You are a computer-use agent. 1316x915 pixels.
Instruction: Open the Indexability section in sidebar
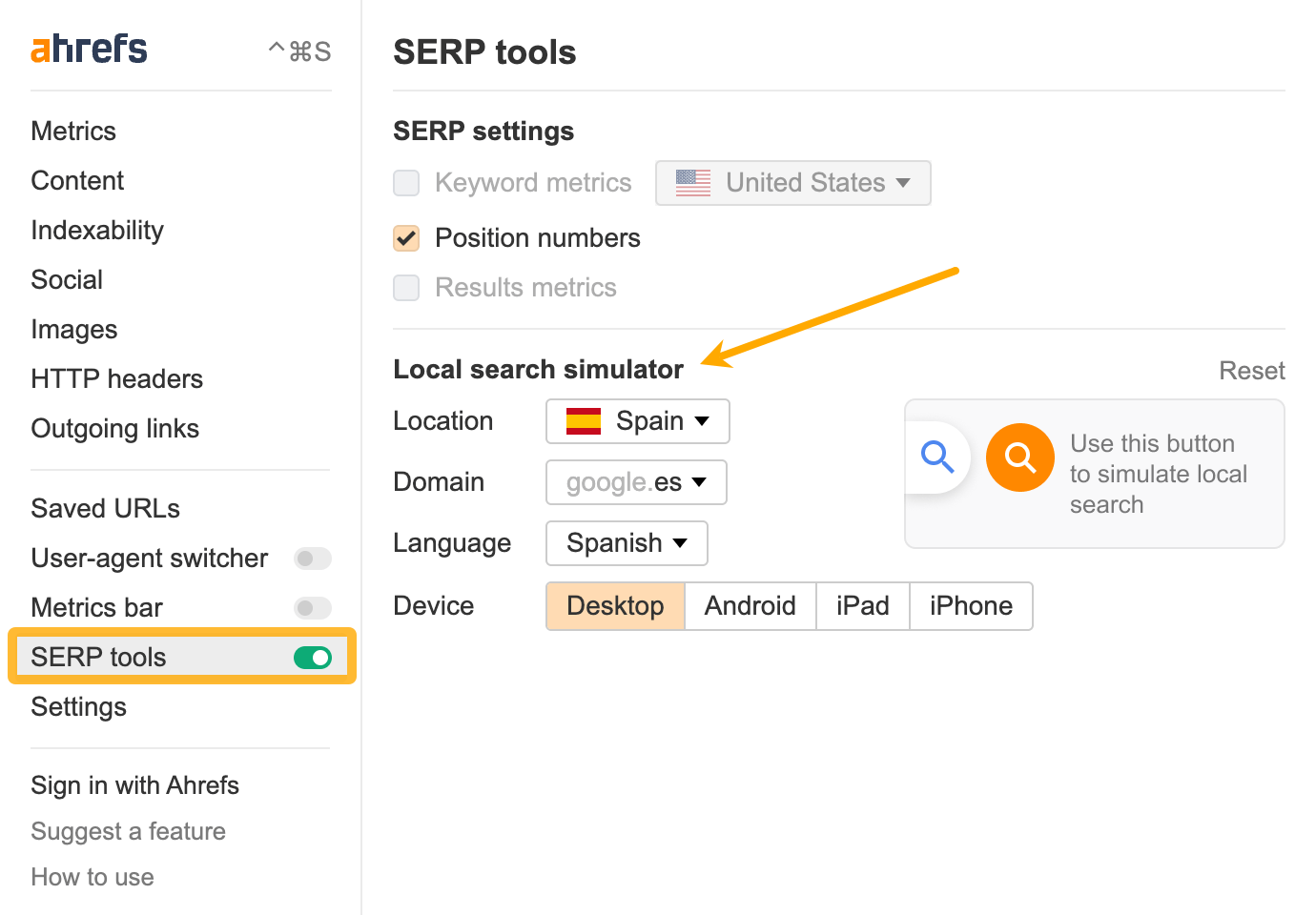point(96,230)
